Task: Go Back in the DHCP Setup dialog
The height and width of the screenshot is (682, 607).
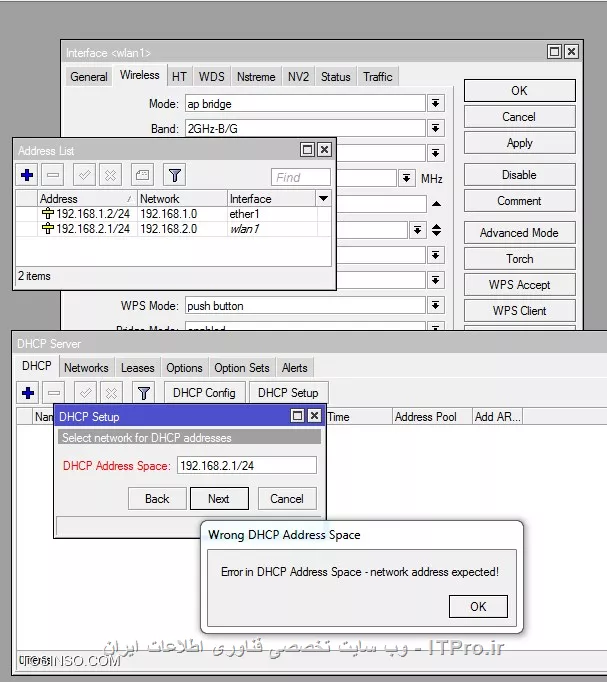Action: pyautogui.click(x=157, y=498)
